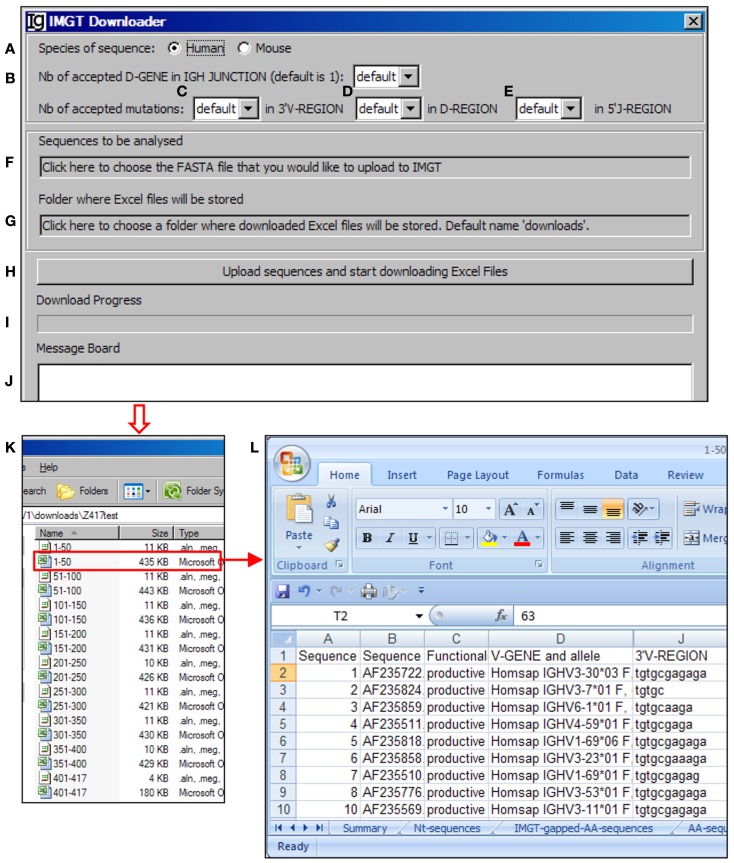
Task: Click the Office button in Excel
Action: (292, 469)
